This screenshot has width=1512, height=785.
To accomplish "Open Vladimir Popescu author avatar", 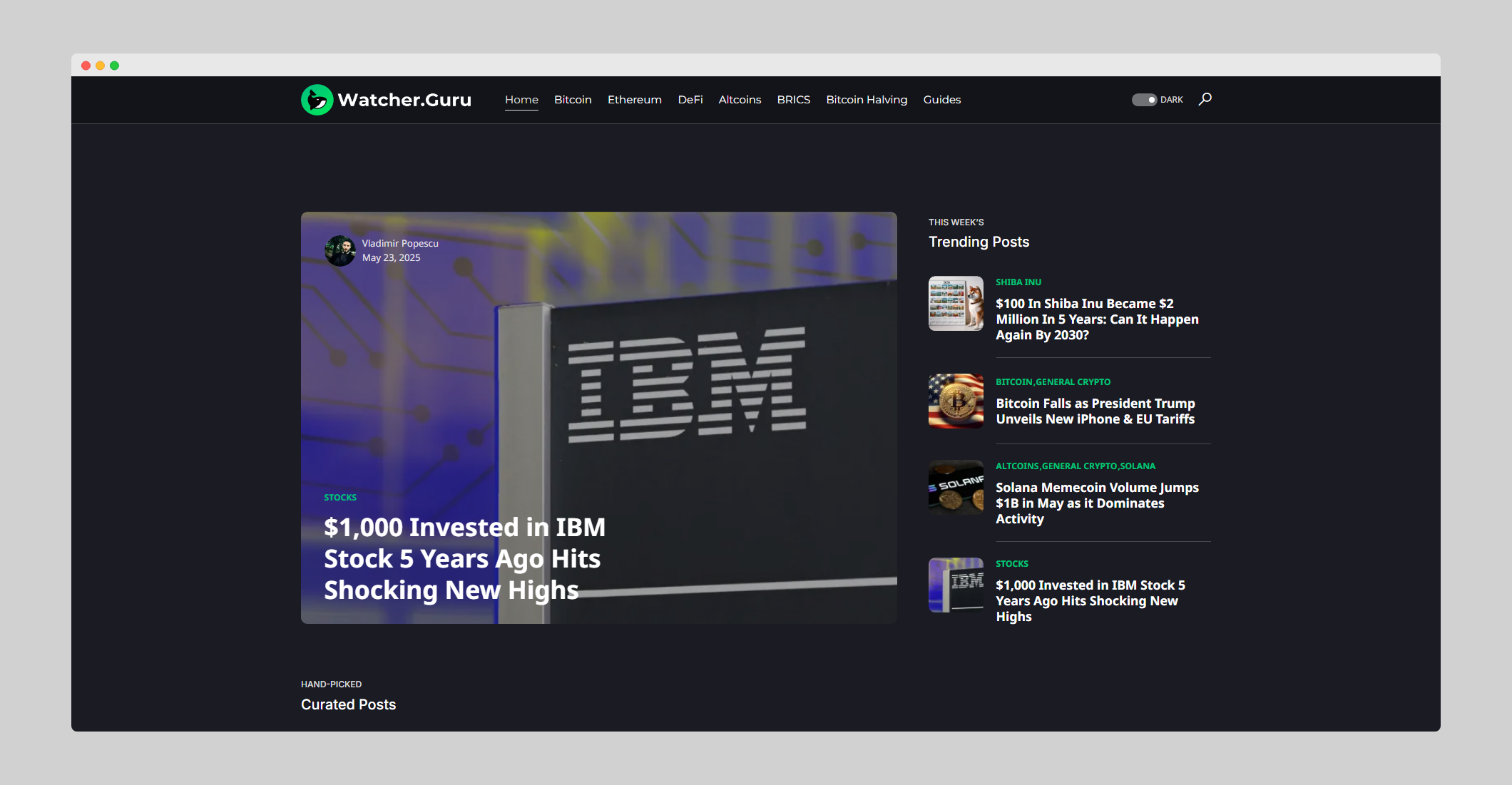I will (x=340, y=251).
